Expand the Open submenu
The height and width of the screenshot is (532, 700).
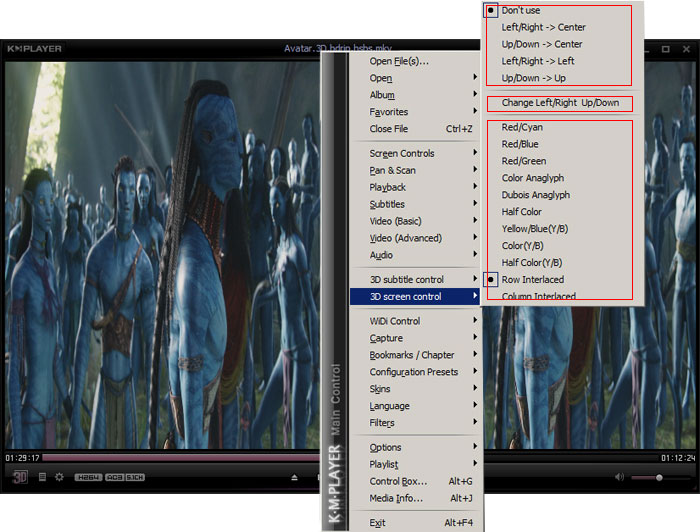click(x=415, y=78)
